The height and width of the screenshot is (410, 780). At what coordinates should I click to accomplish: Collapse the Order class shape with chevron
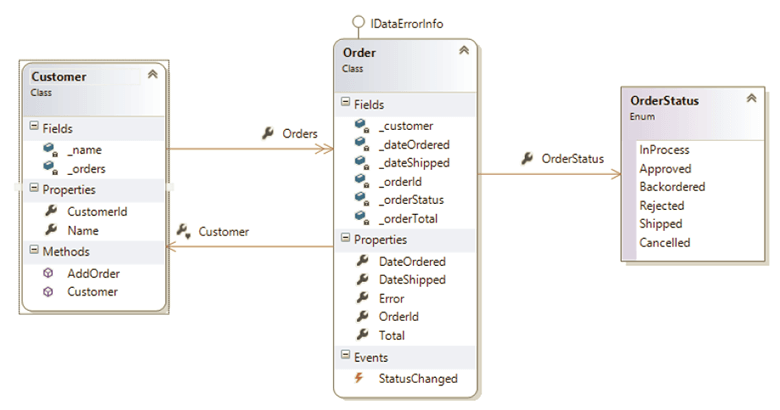click(x=464, y=50)
